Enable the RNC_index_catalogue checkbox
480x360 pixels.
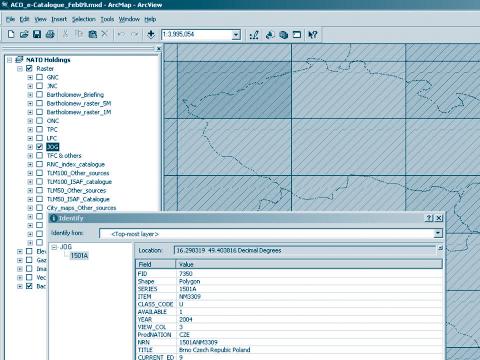click(40, 164)
